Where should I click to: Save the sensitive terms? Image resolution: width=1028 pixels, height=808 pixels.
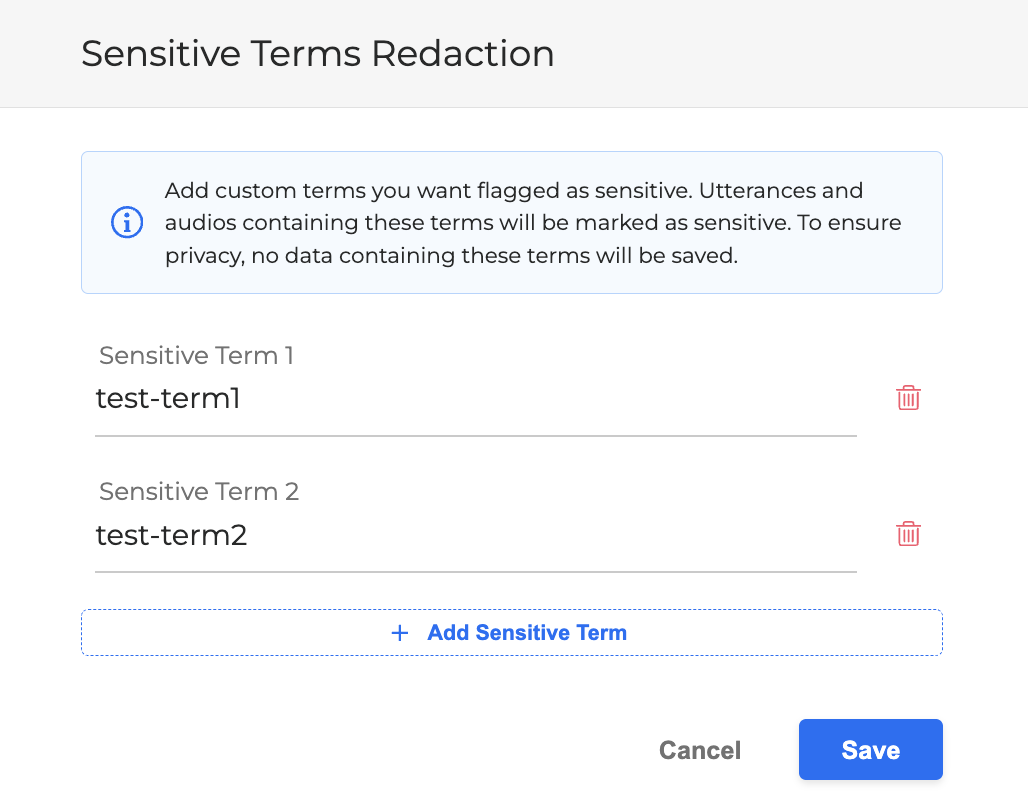pyautogui.click(x=870, y=750)
